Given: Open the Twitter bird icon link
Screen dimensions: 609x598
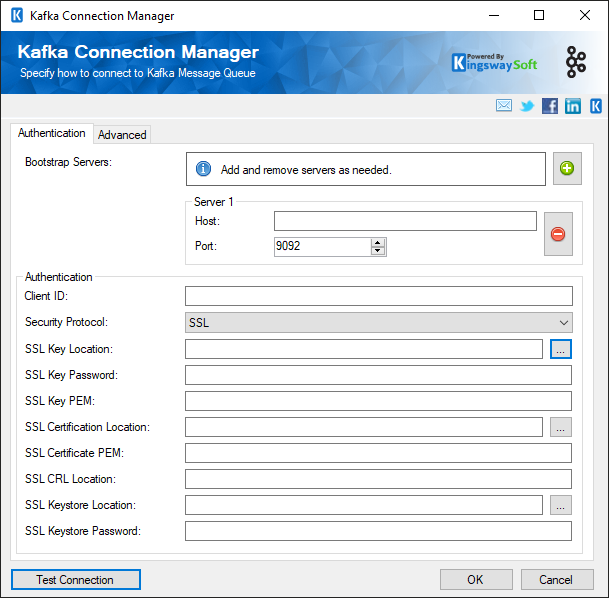Looking at the screenshot, I should click(x=527, y=106).
